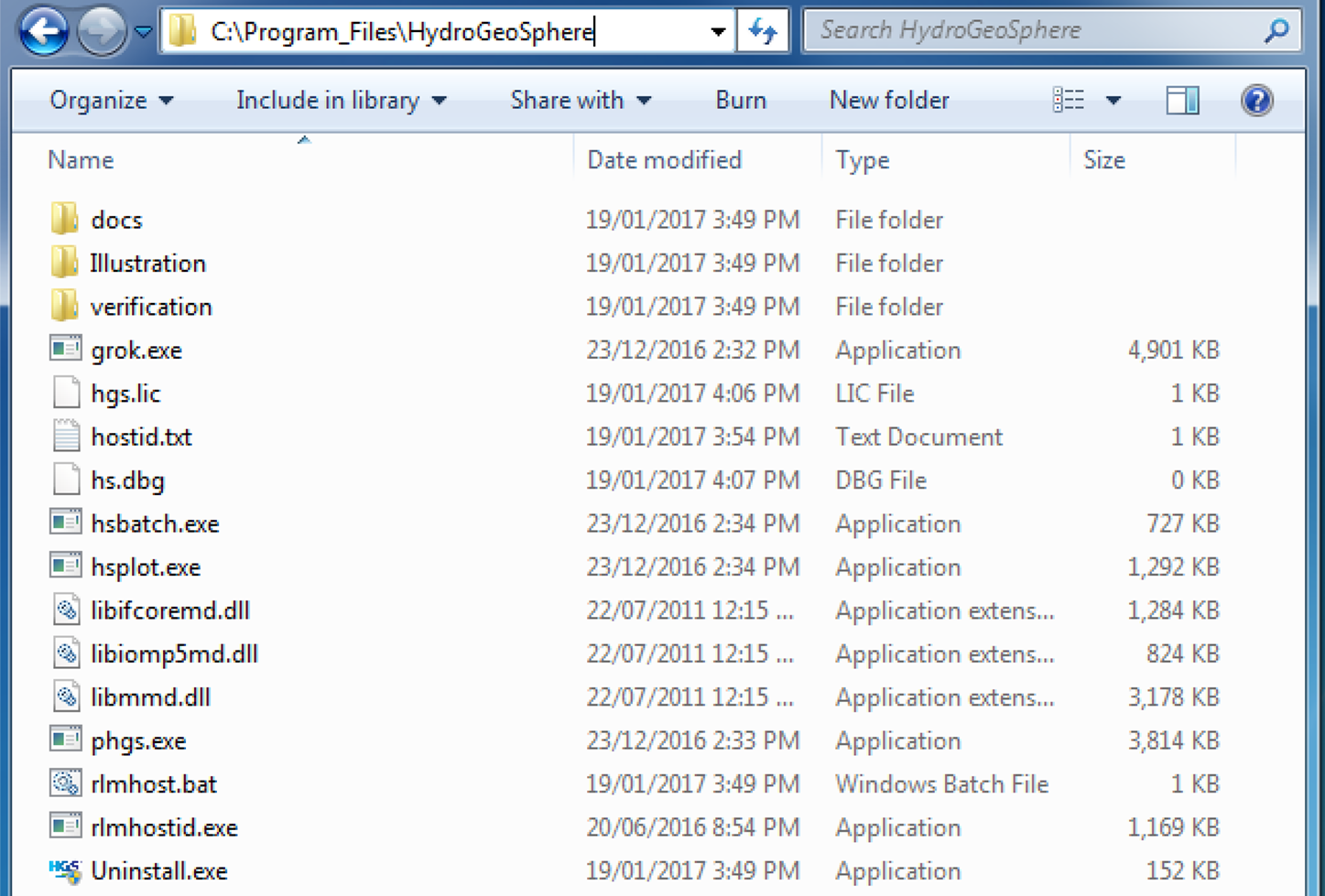Screen dimensions: 1325x896
Task: Click the file name grok.exe
Action: coord(136,351)
